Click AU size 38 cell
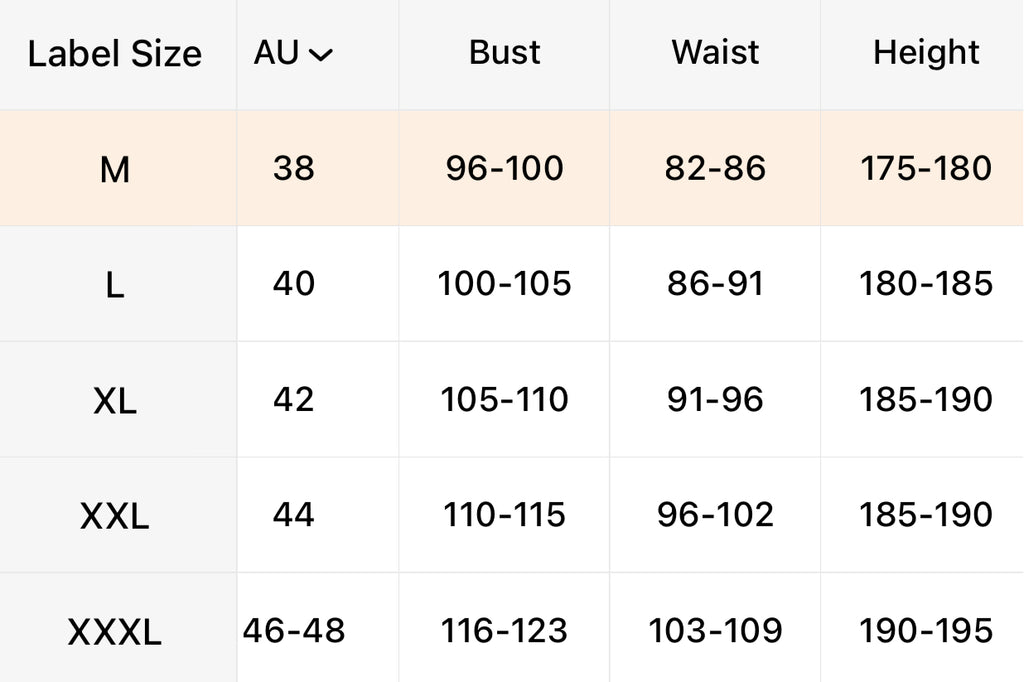 (294, 168)
